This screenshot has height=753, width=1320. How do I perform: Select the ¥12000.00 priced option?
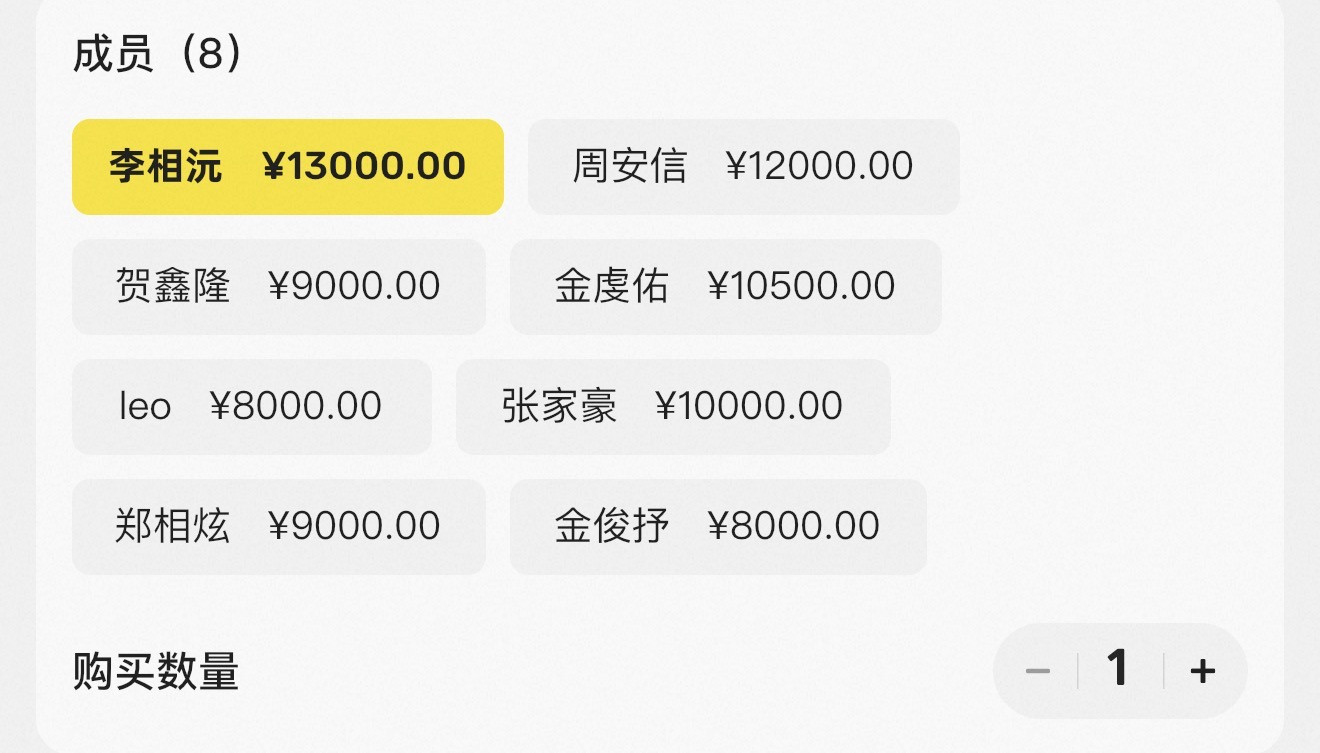click(x=820, y=166)
